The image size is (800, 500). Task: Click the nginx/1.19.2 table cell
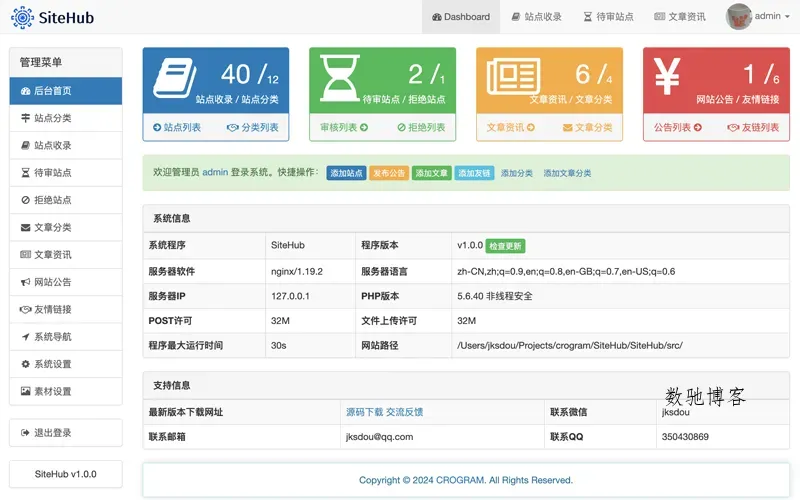click(x=310, y=271)
